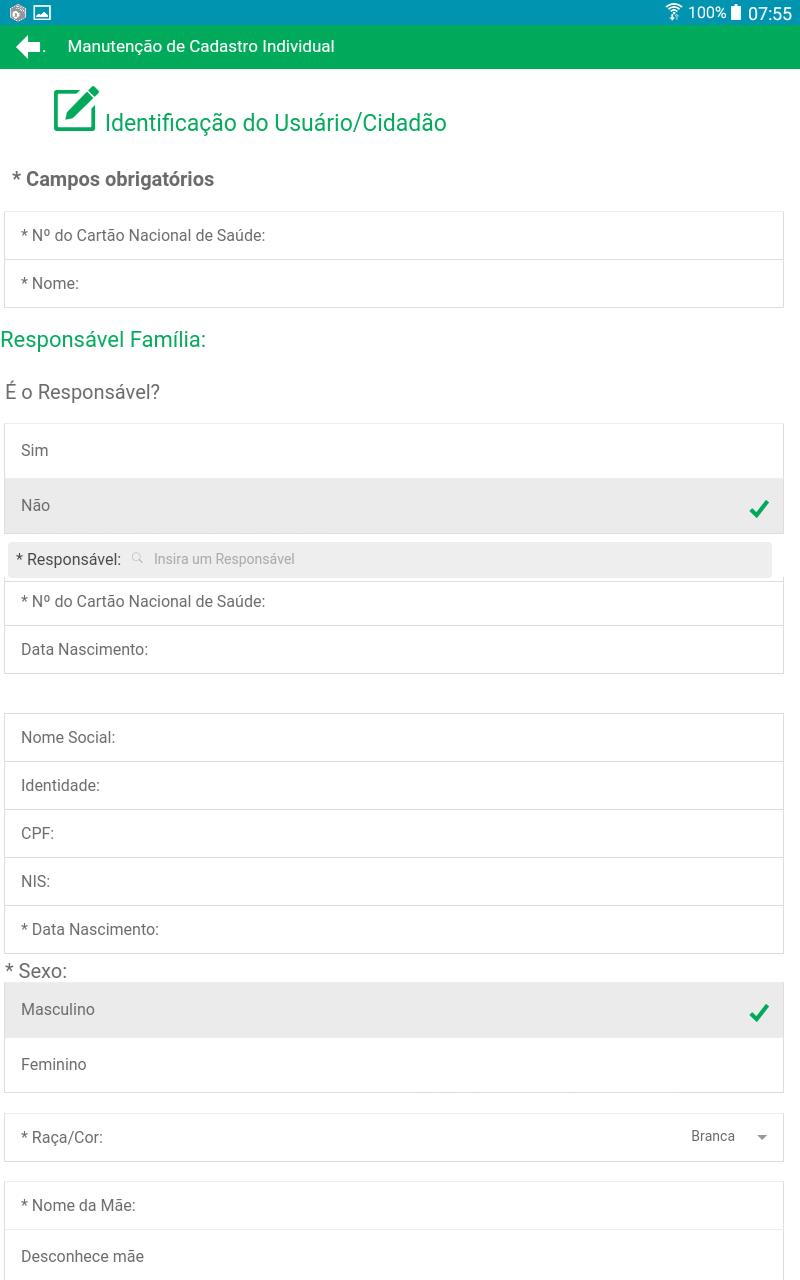Tap the search icon in Responsável field
The width and height of the screenshot is (800, 1280).
point(138,558)
